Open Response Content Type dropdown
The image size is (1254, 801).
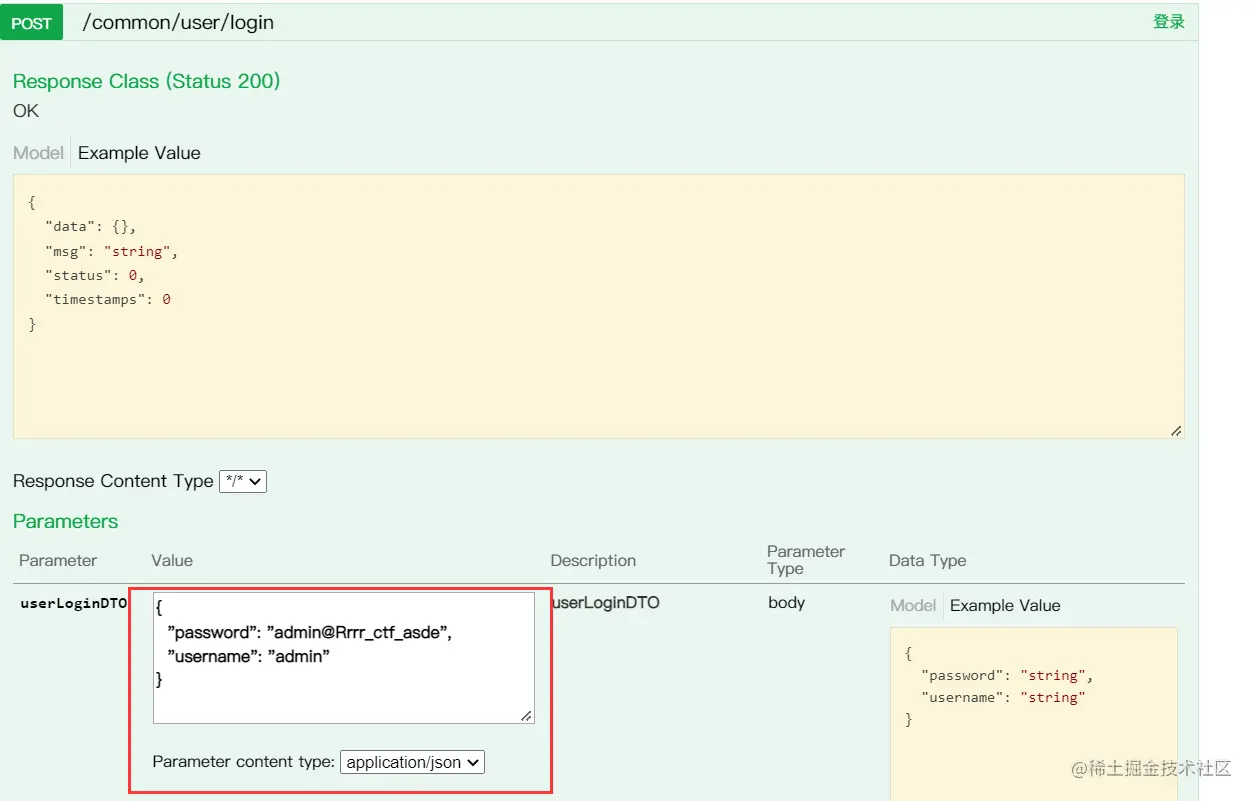point(243,481)
